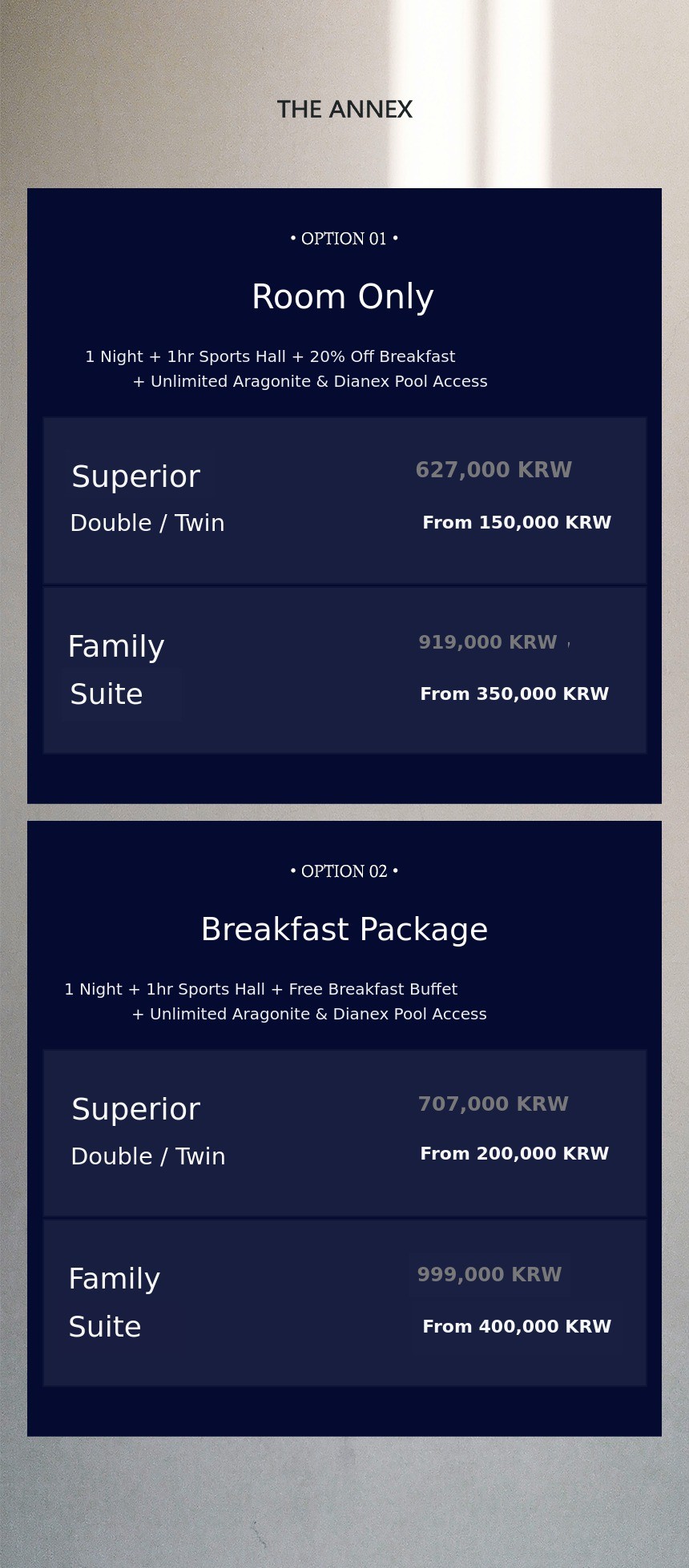Choose the From 150,000 KRW rate
This screenshot has height=1568, width=689.
517,523
